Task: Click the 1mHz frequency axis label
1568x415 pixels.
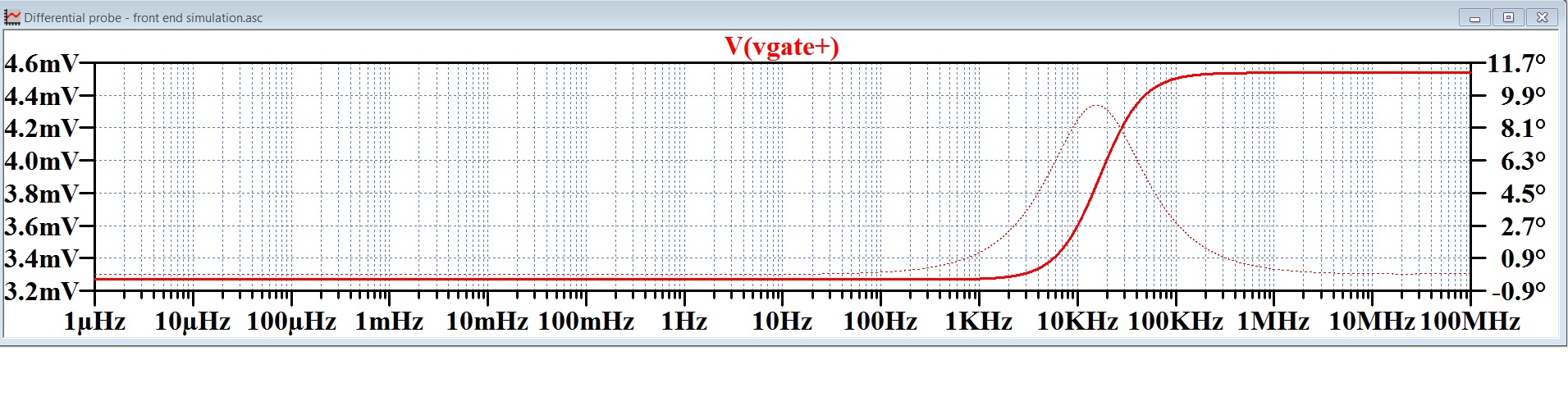Action: 389,321
